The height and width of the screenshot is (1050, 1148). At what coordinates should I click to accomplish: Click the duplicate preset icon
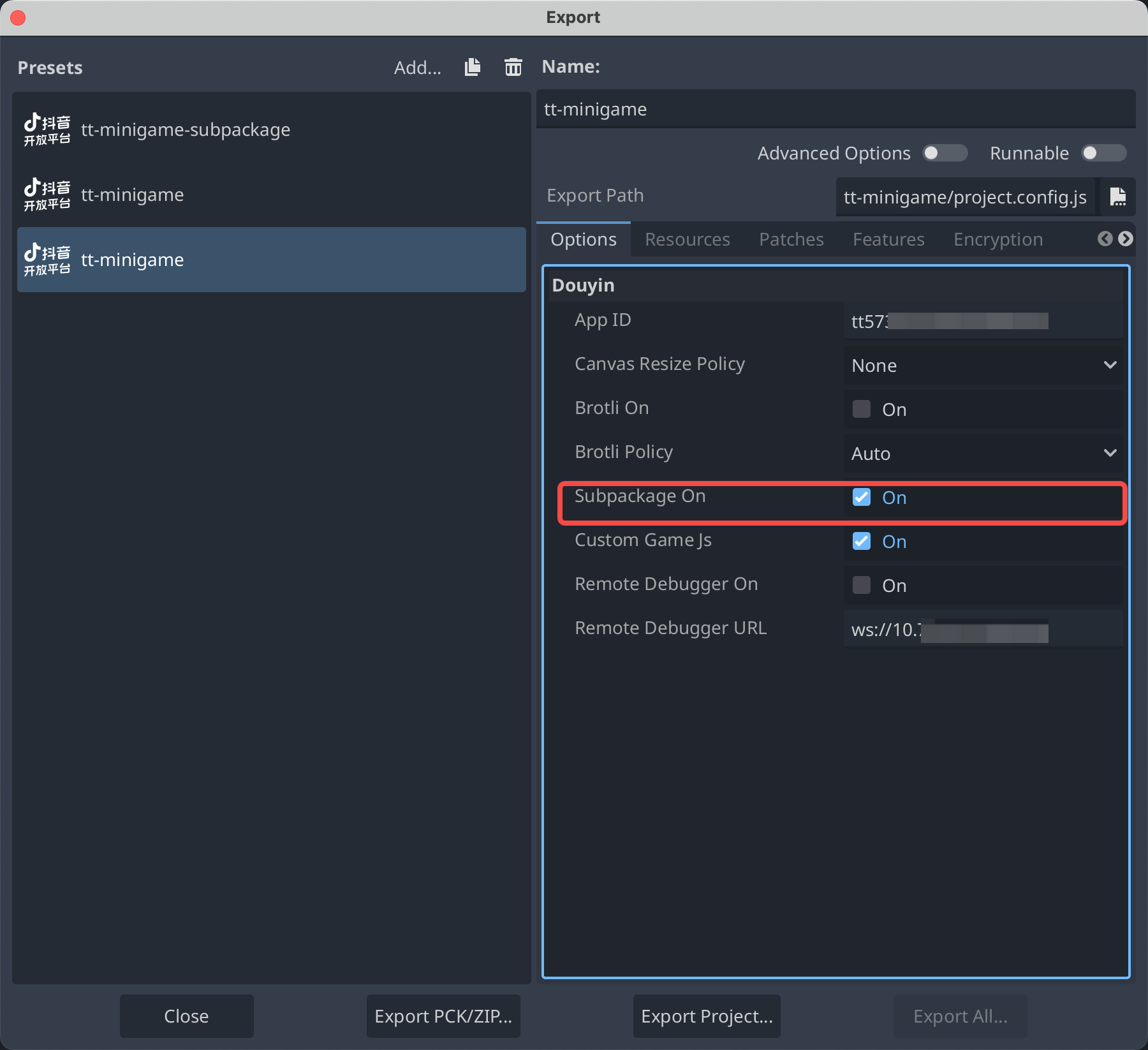pos(473,67)
